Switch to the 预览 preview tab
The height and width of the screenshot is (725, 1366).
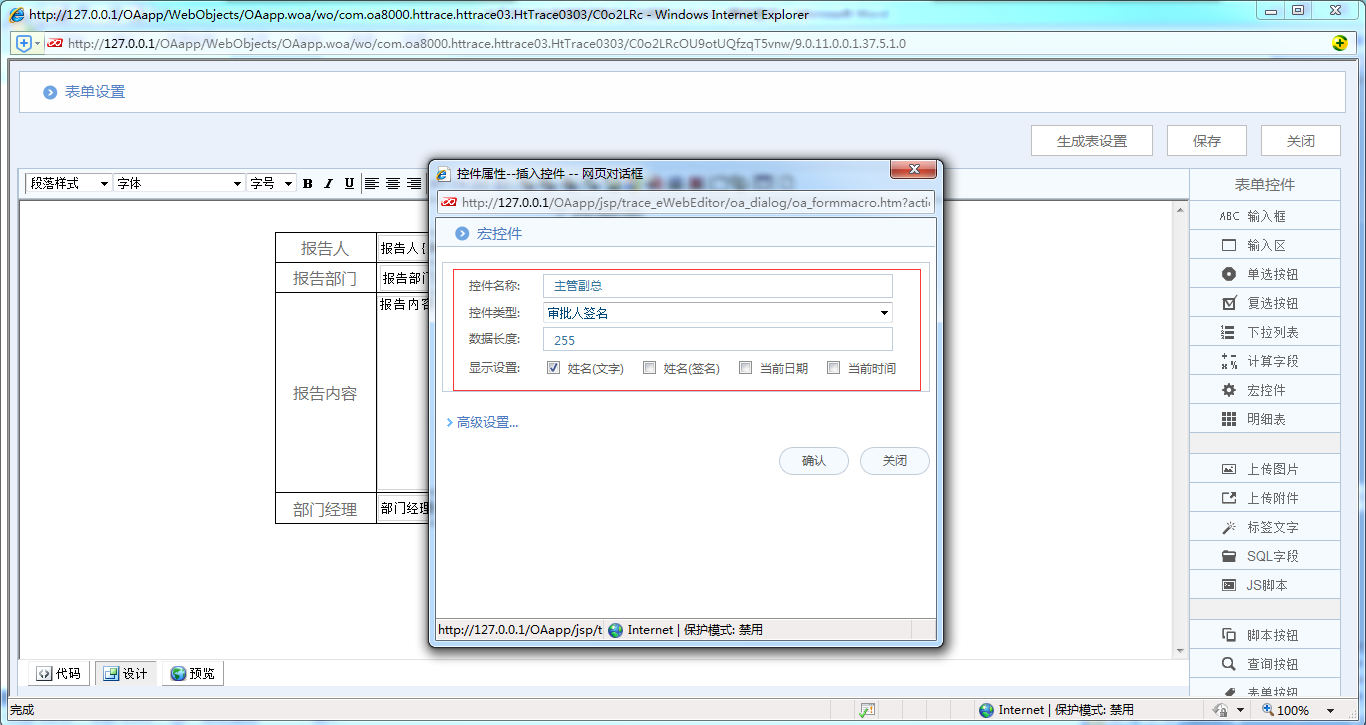pyautogui.click(x=192, y=673)
